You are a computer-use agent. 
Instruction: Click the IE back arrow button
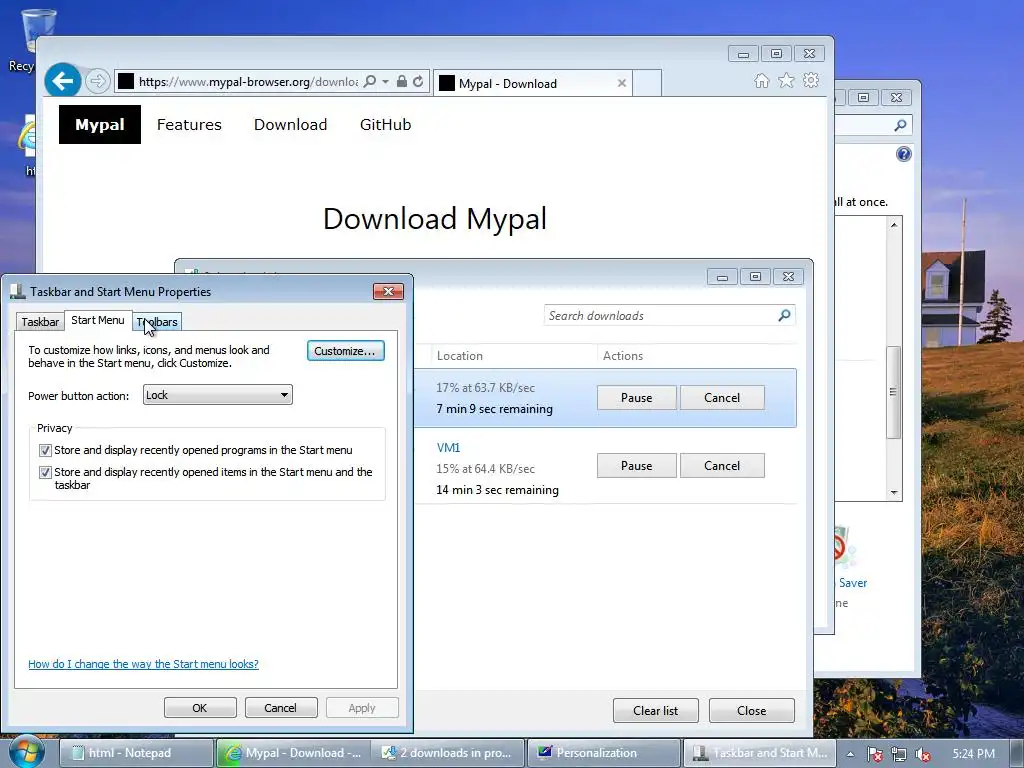coord(63,81)
